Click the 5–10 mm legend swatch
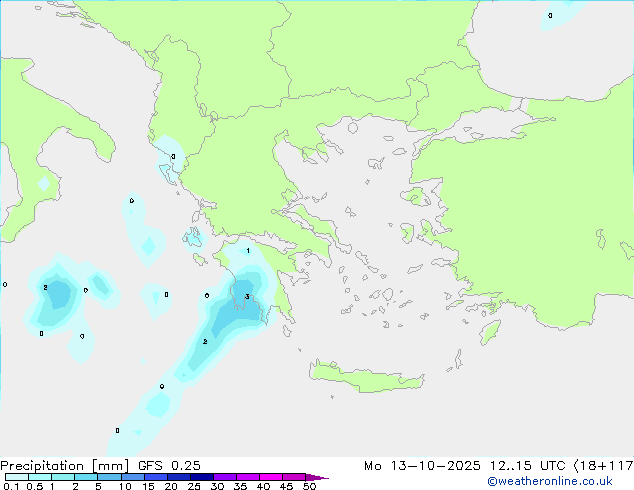This screenshot has width=634, height=490. (109, 477)
